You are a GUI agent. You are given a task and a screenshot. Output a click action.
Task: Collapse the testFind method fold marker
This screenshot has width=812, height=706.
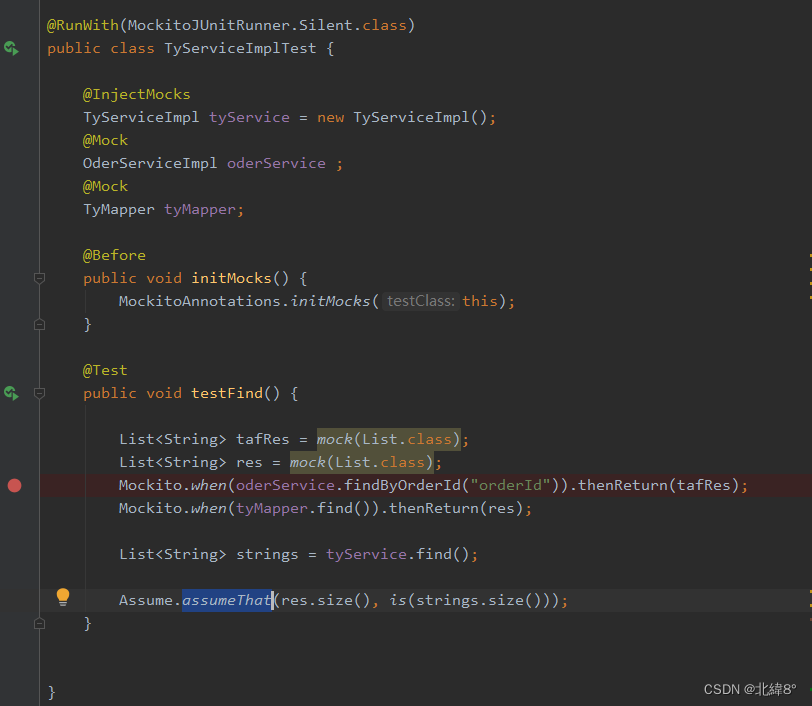(39, 393)
